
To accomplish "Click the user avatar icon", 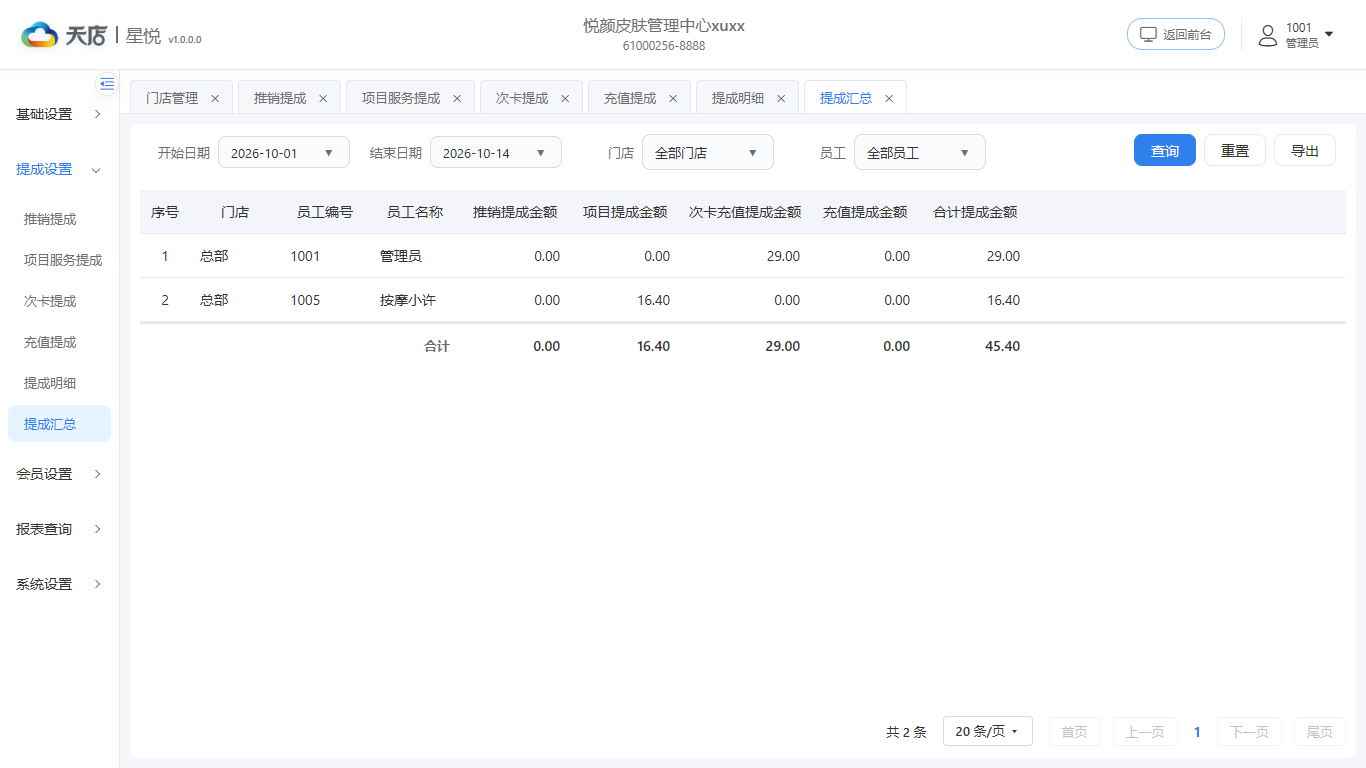I will coord(1268,35).
